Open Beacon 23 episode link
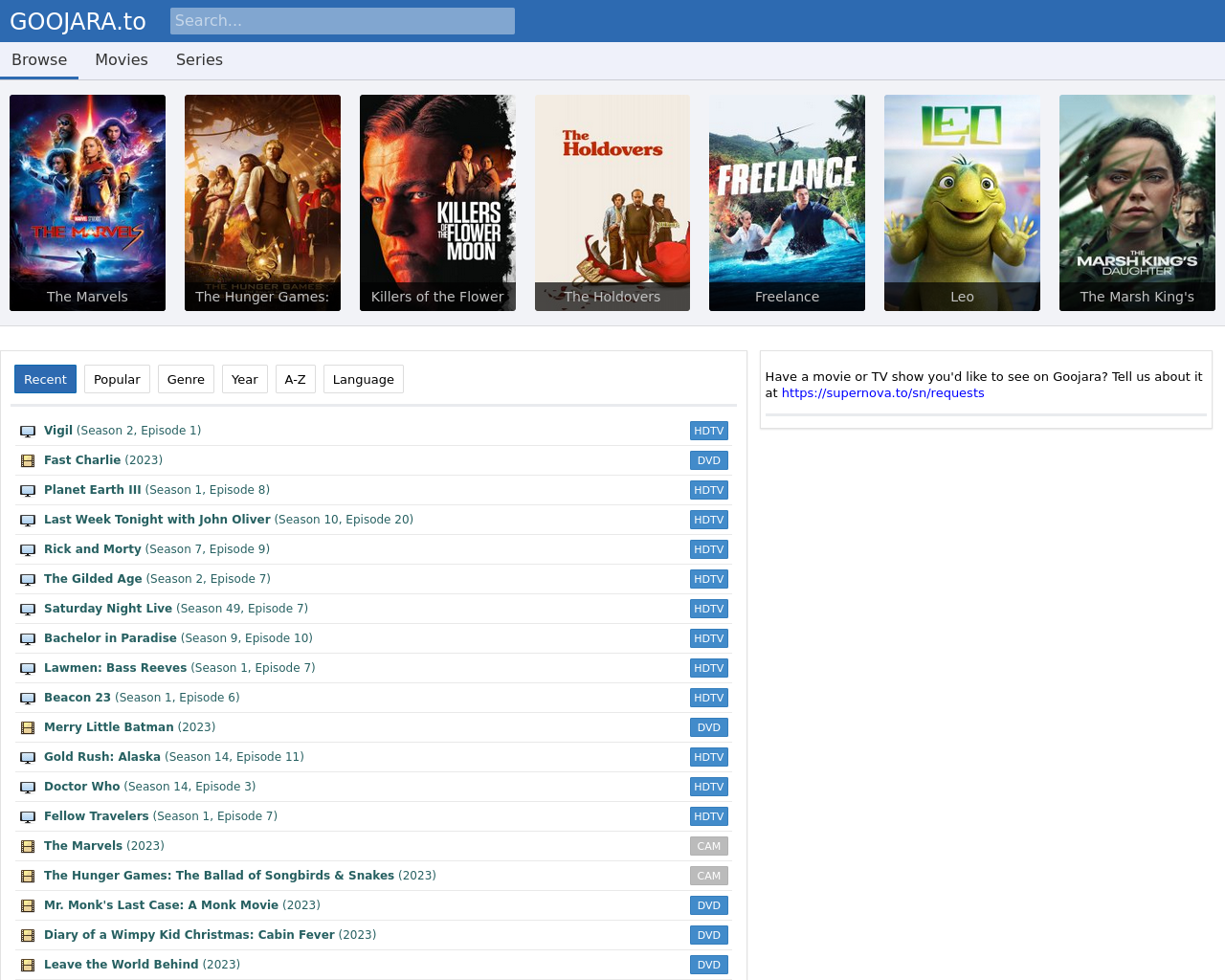The image size is (1225, 980). pyautogui.click(x=142, y=698)
